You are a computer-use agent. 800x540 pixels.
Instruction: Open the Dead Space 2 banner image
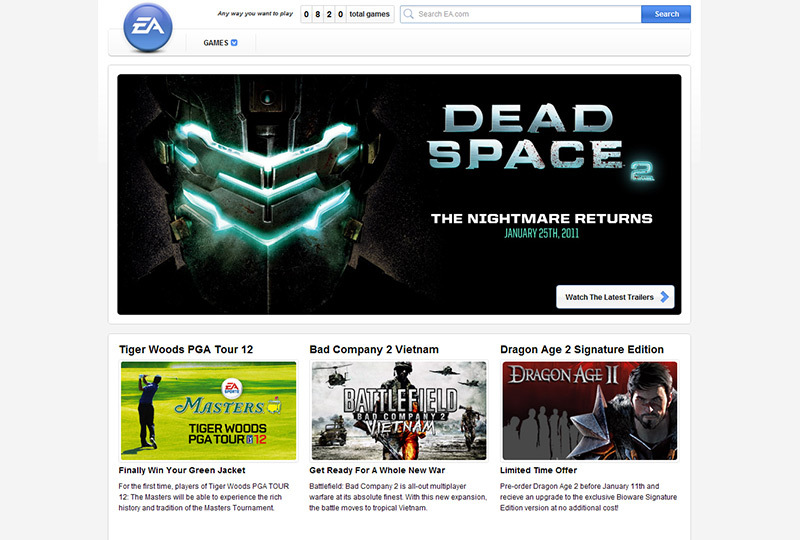click(x=399, y=194)
